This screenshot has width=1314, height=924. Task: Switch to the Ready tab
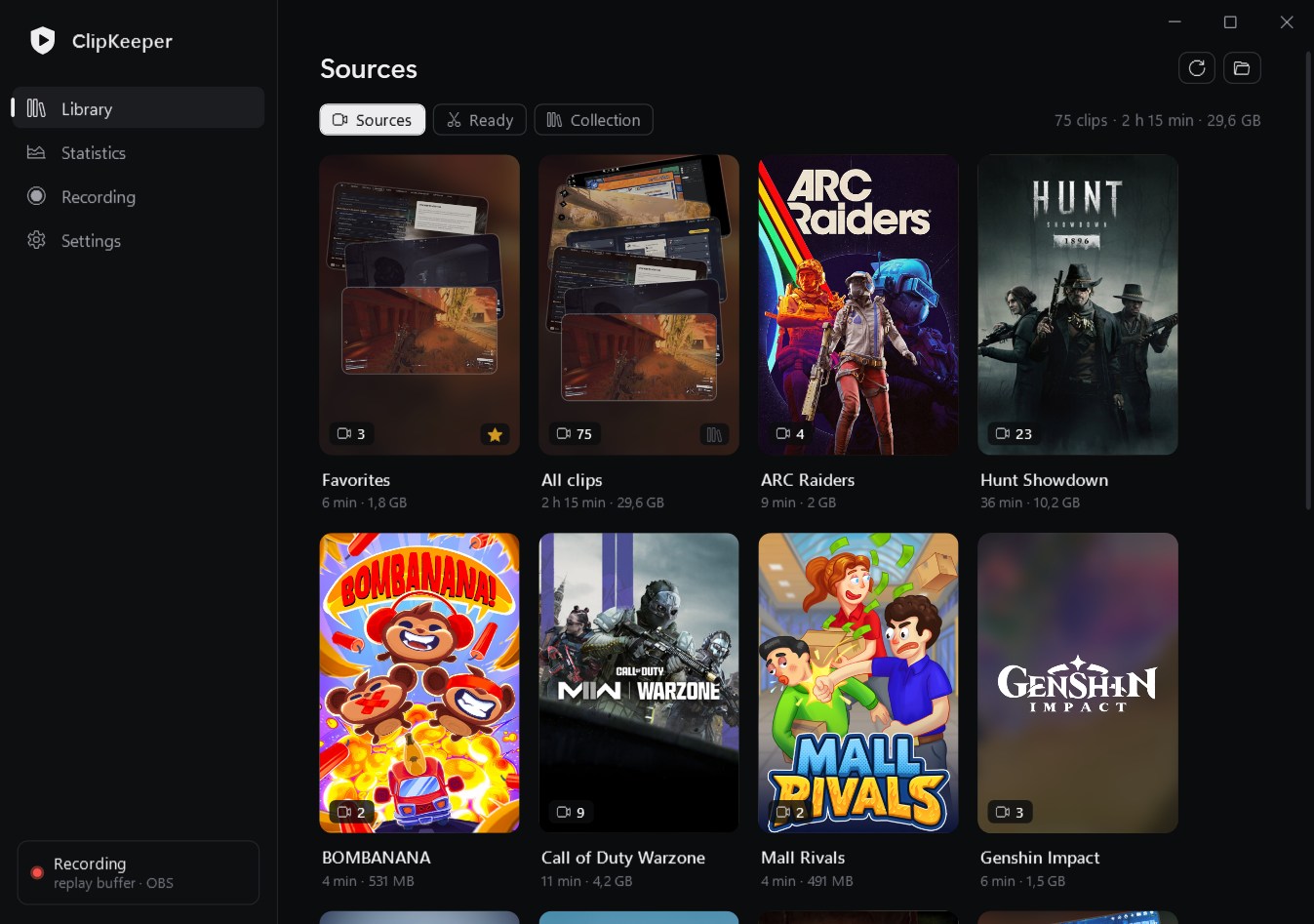click(480, 120)
